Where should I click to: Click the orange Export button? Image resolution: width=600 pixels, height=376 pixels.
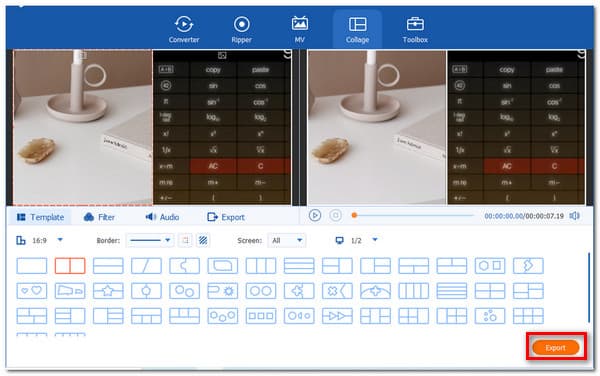tap(555, 347)
